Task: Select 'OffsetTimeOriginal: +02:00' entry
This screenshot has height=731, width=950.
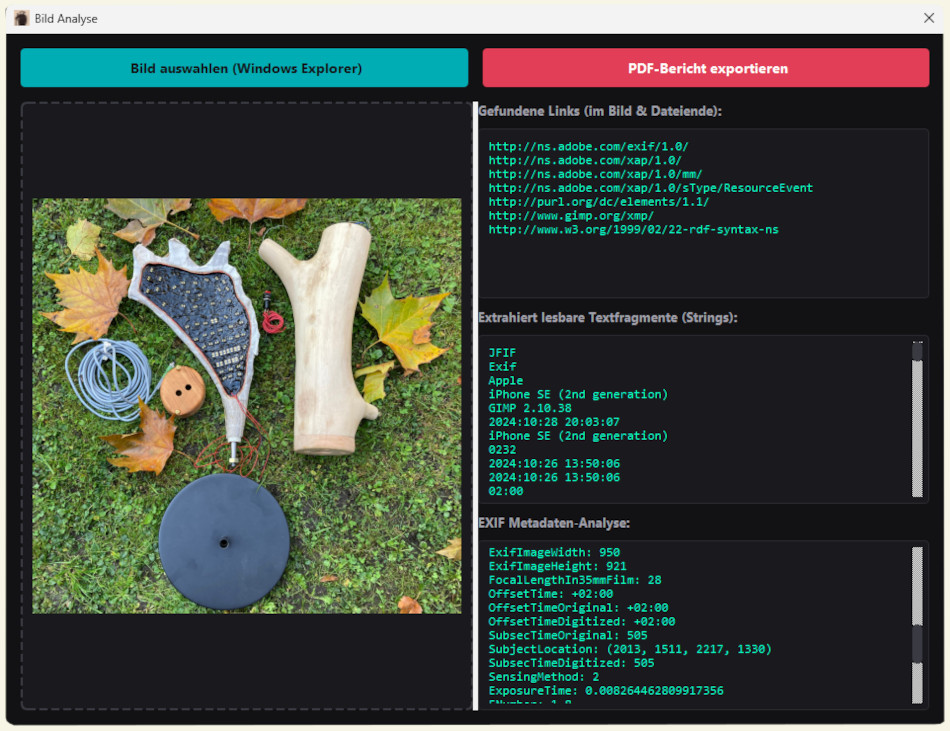Action: pyautogui.click(x=578, y=607)
